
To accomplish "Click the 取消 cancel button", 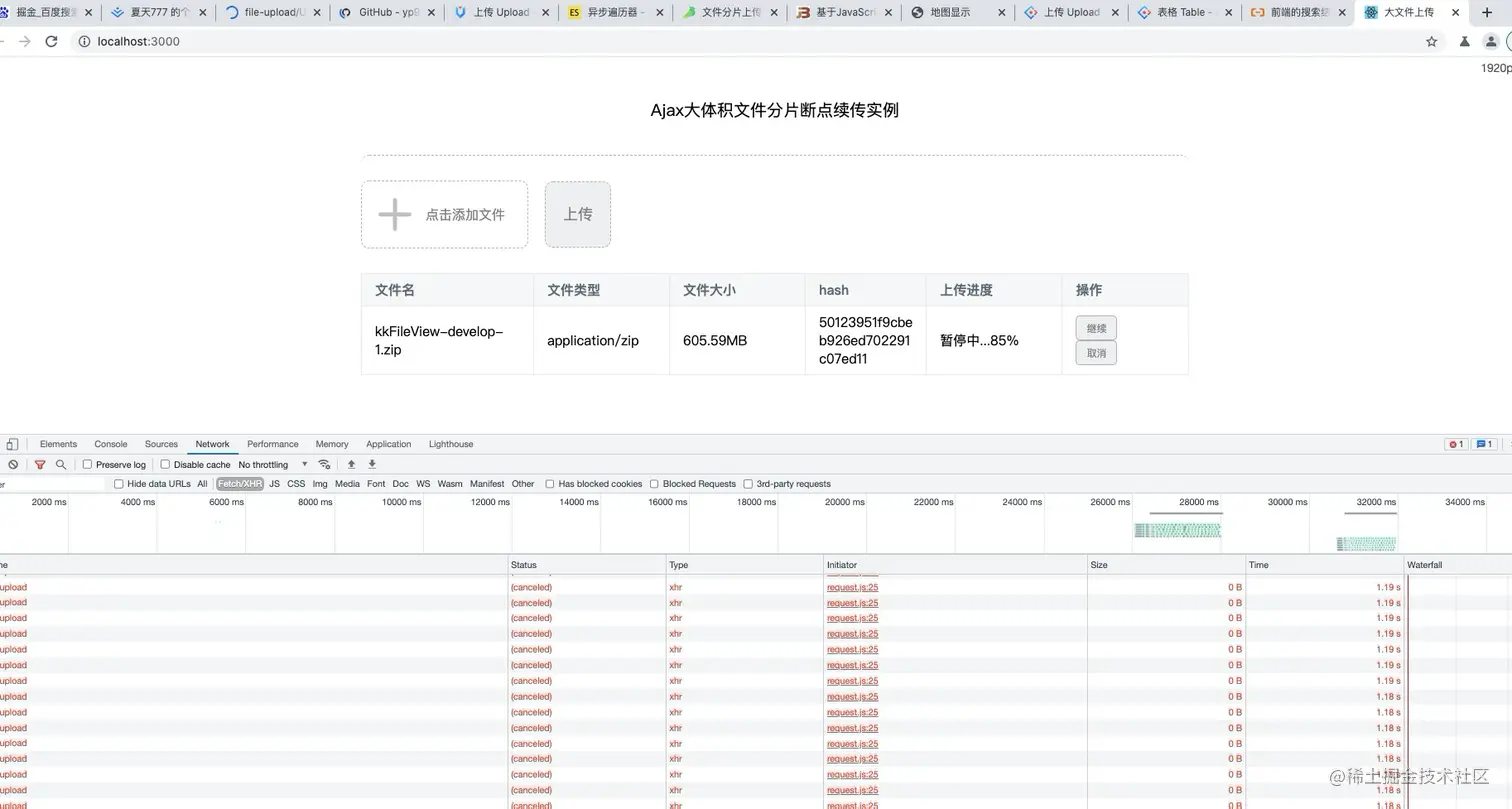I will (1096, 353).
